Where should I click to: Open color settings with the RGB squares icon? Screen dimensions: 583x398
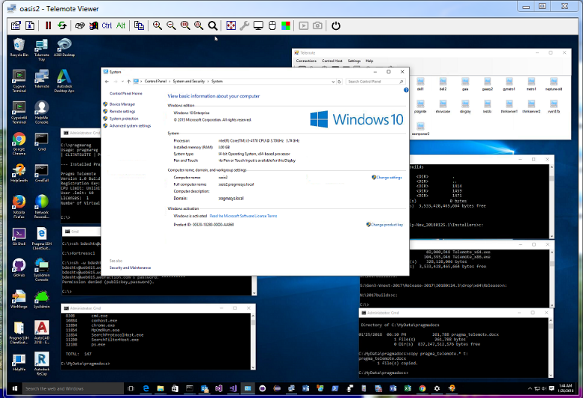click(286, 26)
